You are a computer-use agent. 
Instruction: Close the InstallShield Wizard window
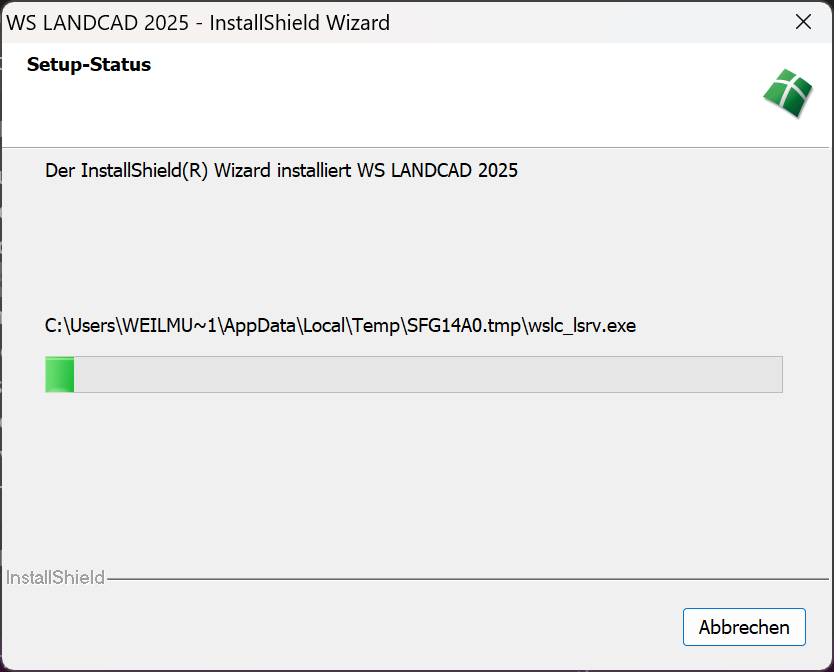click(802, 22)
